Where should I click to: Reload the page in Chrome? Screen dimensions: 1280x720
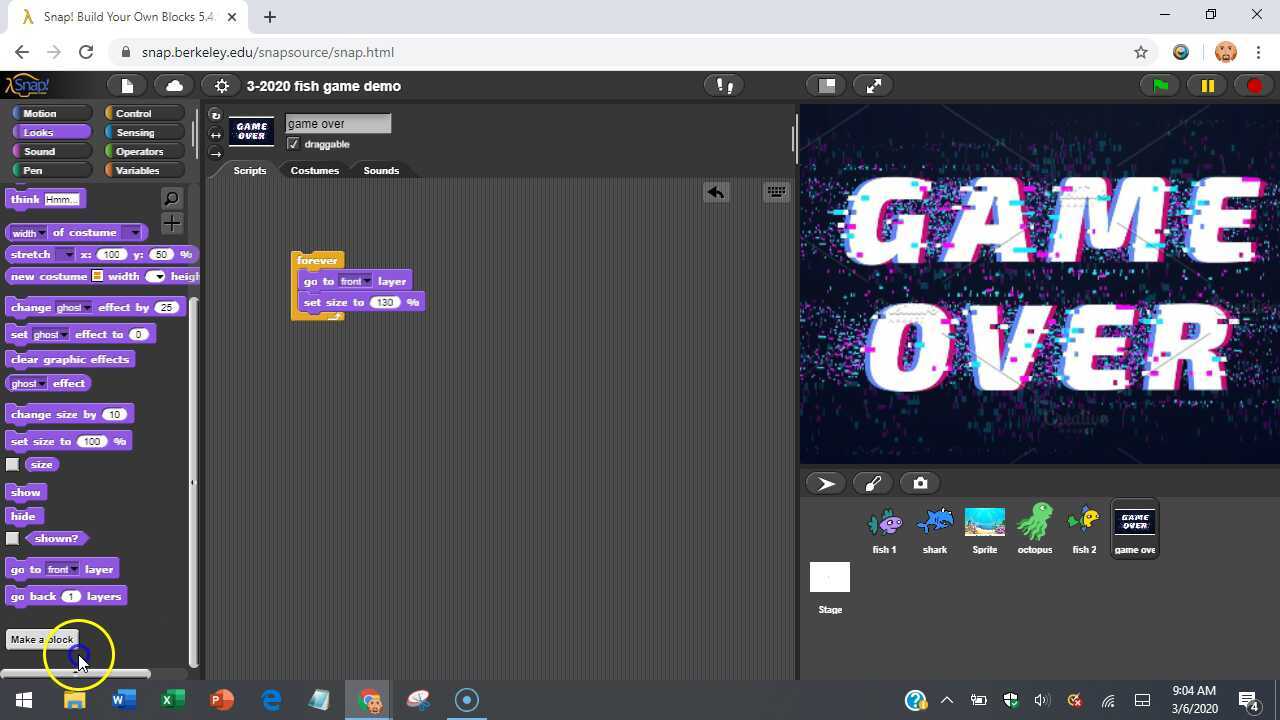coord(86,52)
